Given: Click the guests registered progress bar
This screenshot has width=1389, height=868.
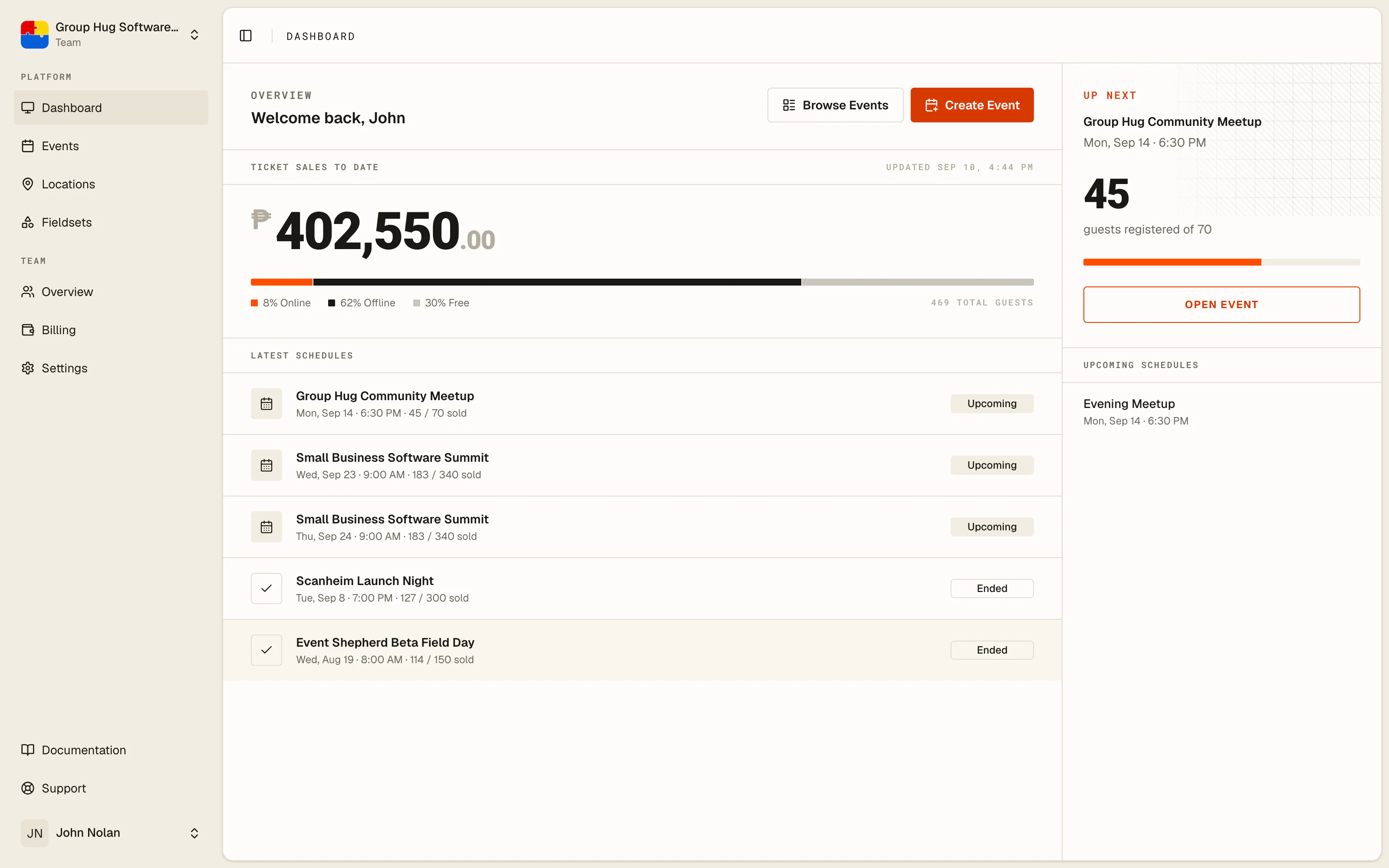Looking at the screenshot, I should click(1221, 262).
